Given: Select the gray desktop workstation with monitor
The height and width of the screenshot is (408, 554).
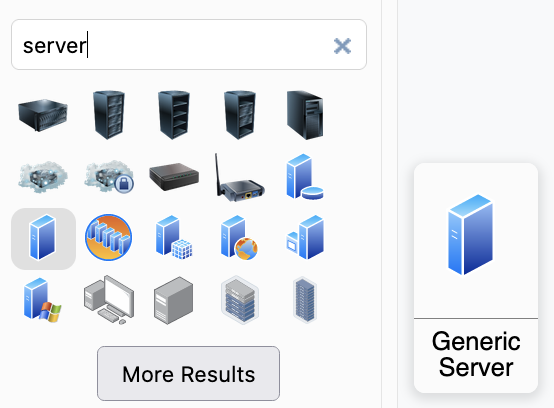Looking at the screenshot, I should point(109,300).
